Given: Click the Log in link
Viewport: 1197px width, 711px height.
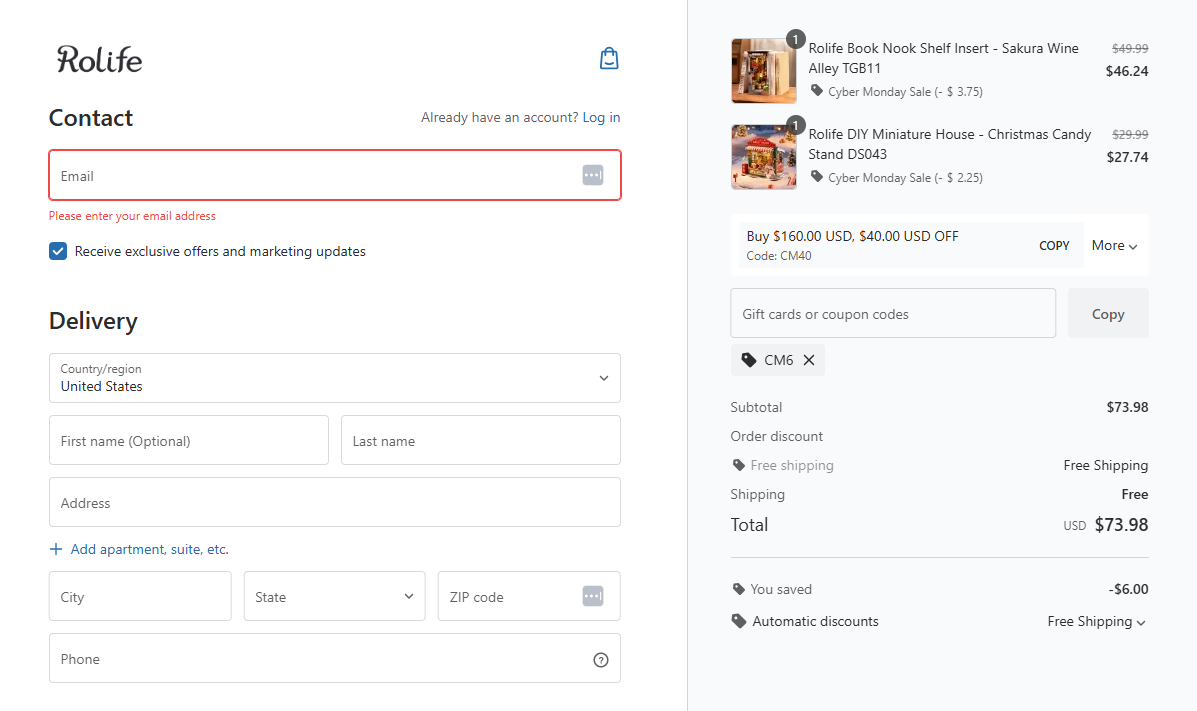Looking at the screenshot, I should point(602,118).
